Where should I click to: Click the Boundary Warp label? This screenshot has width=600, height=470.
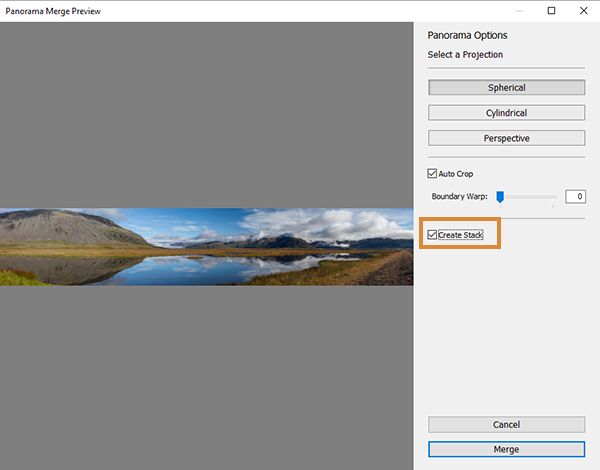(x=459, y=196)
